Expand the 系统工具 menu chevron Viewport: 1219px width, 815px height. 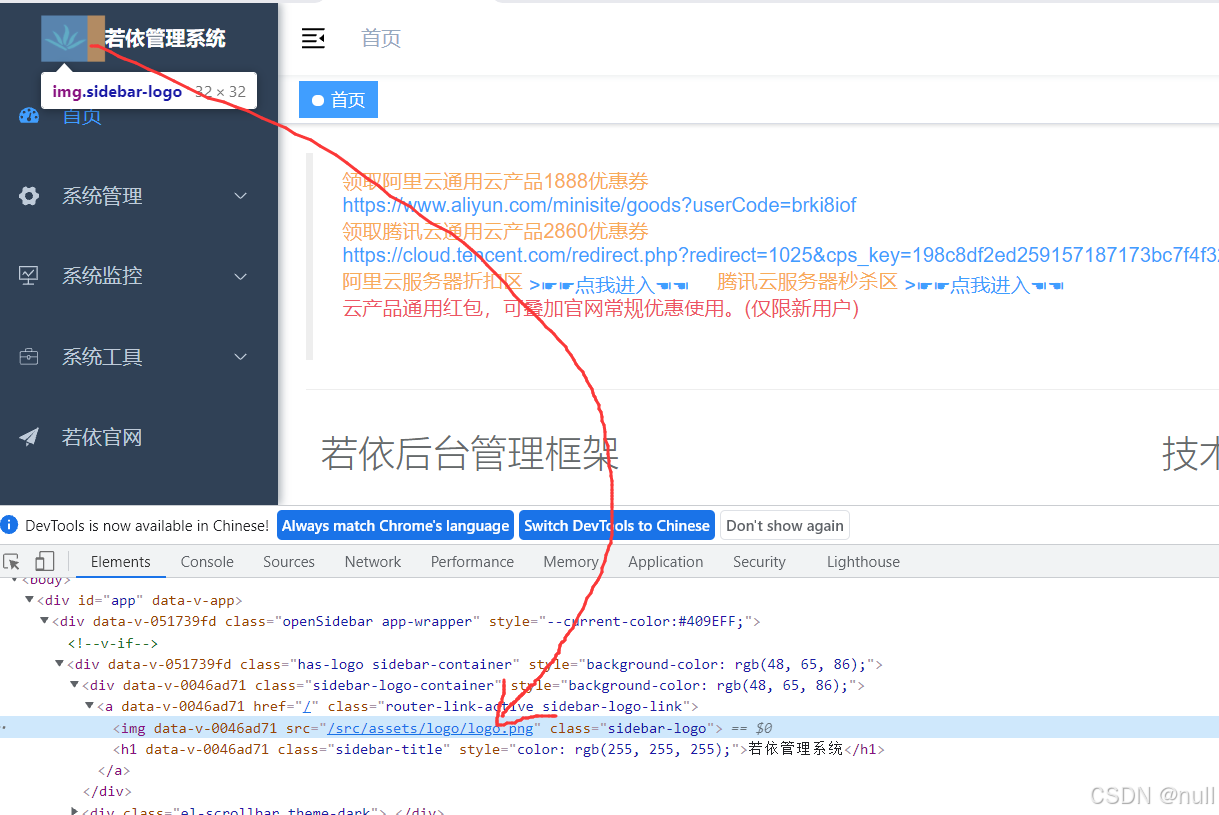click(240, 356)
